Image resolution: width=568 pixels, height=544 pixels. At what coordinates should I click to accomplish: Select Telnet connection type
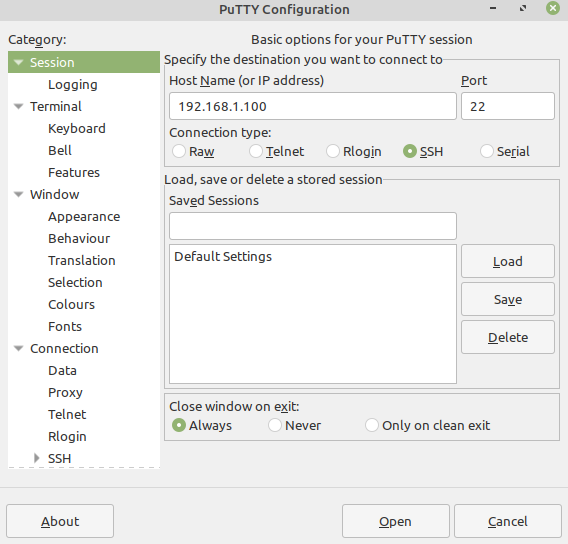[256, 151]
